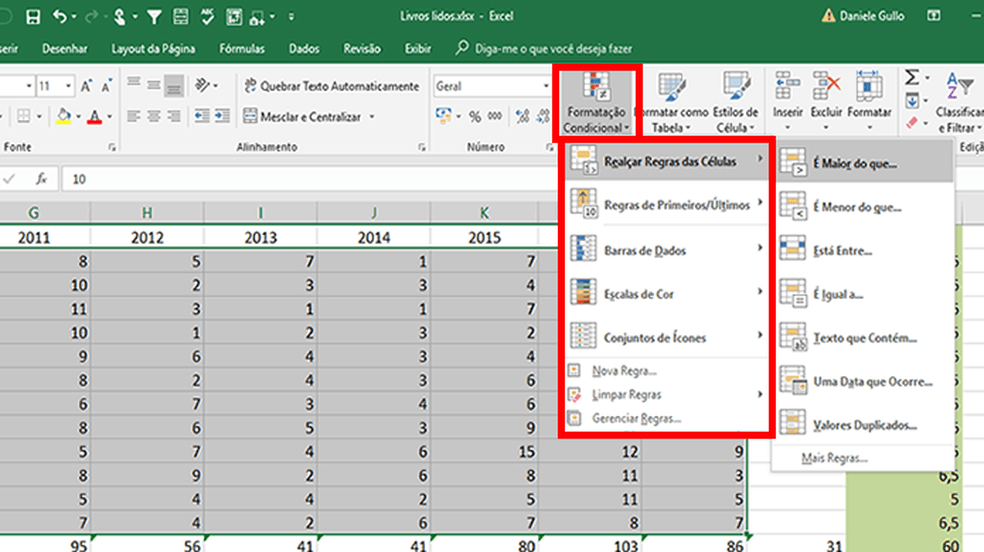Click the AutoSoma sigma icon
This screenshot has width=984, height=552.
pyautogui.click(x=912, y=78)
